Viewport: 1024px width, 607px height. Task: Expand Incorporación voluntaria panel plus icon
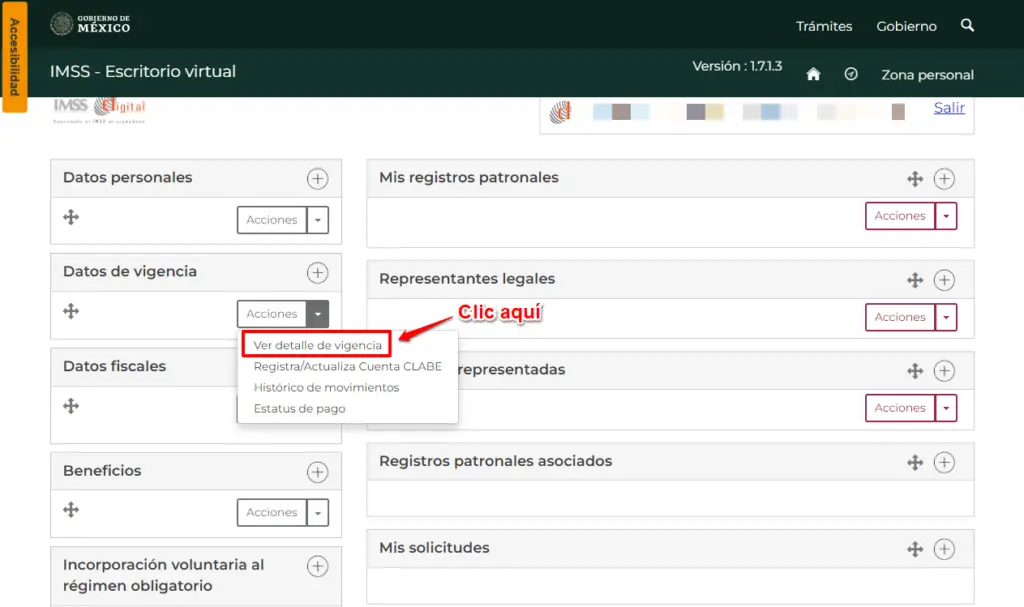point(317,566)
